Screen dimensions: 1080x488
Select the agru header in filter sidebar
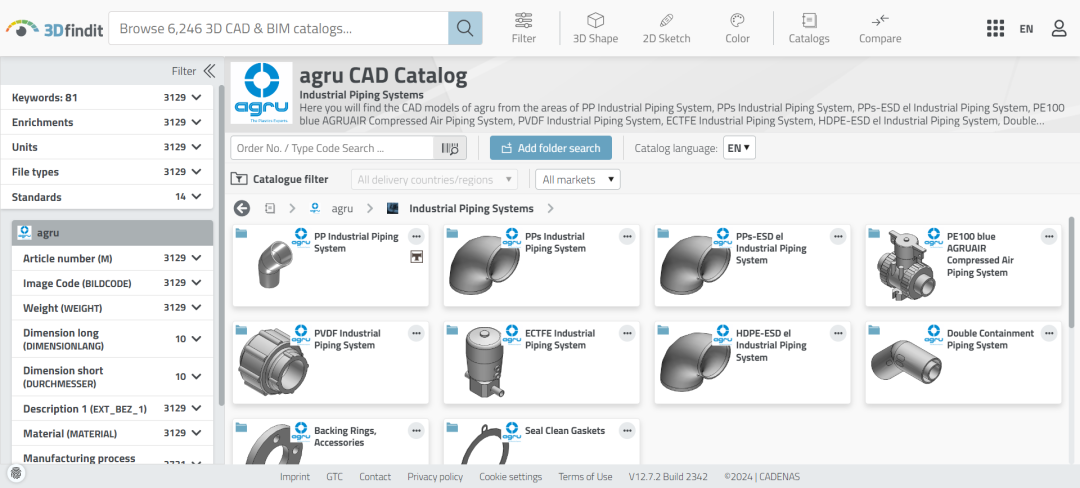click(x=112, y=233)
